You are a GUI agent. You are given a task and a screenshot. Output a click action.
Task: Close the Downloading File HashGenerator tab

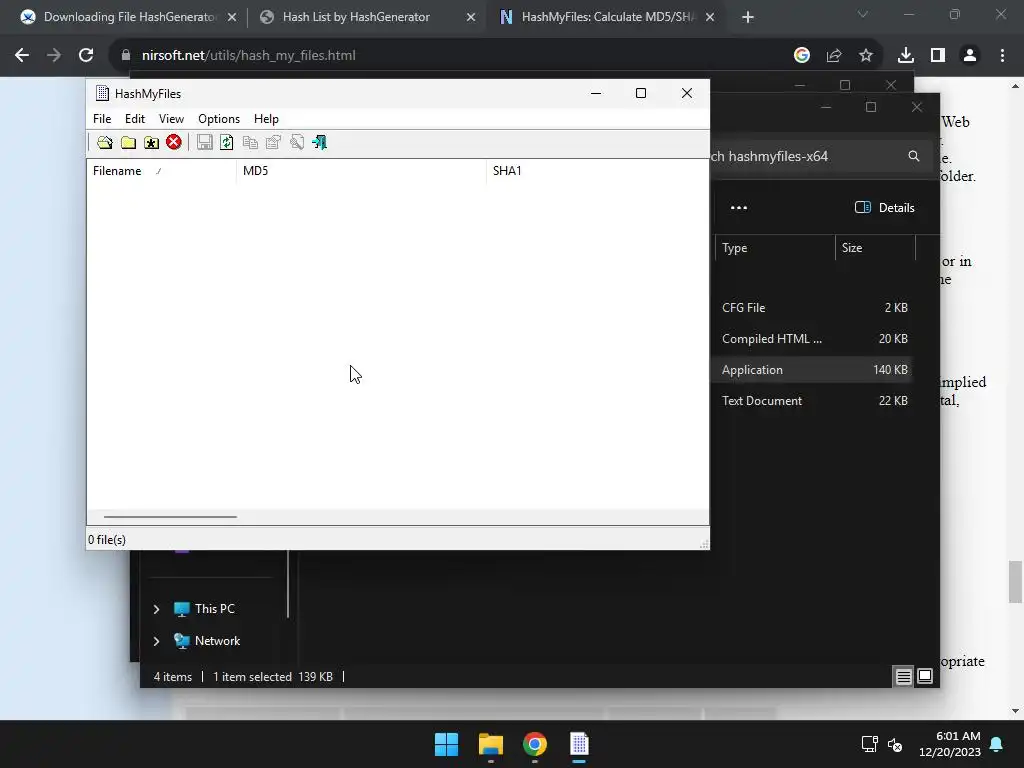232,17
